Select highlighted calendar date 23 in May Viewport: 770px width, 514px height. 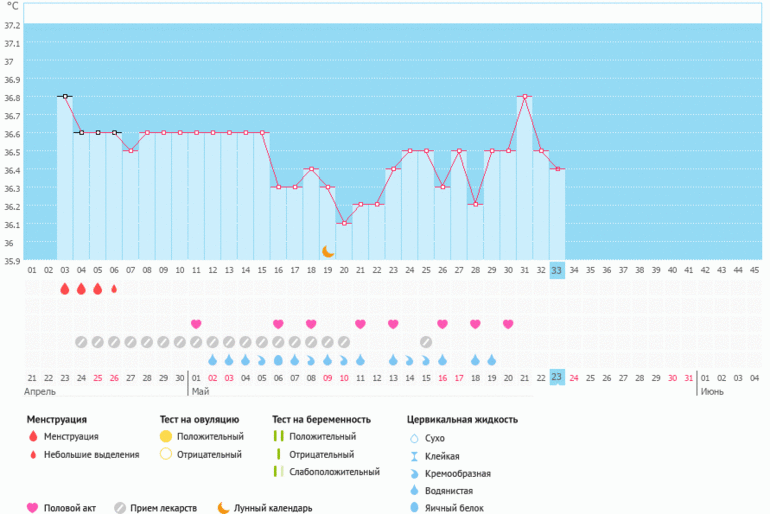(x=557, y=377)
